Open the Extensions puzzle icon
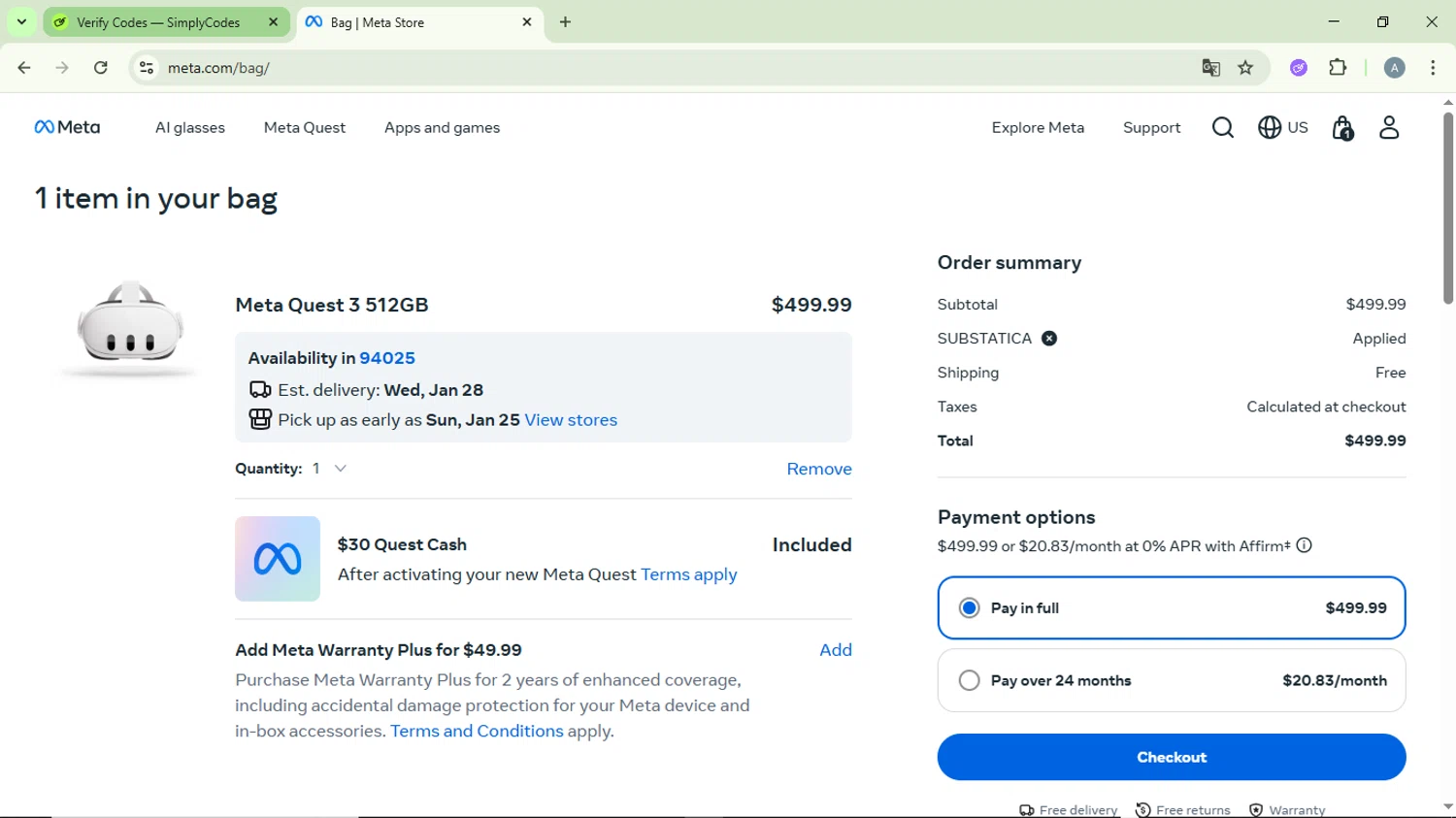1456x818 pixels. (x=1339, y=68)
